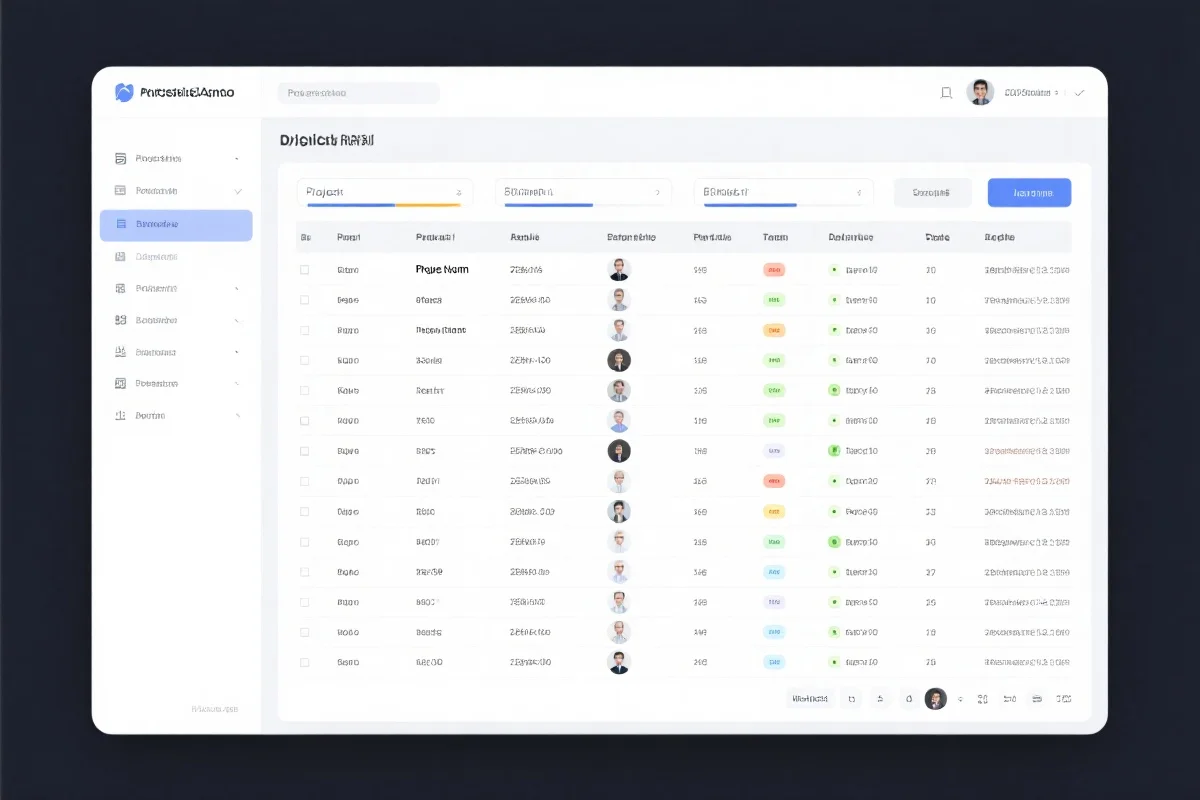Open notifications via the bell icon
Image resolution: width=1200 pixels, height=800 pixels.
946,93
